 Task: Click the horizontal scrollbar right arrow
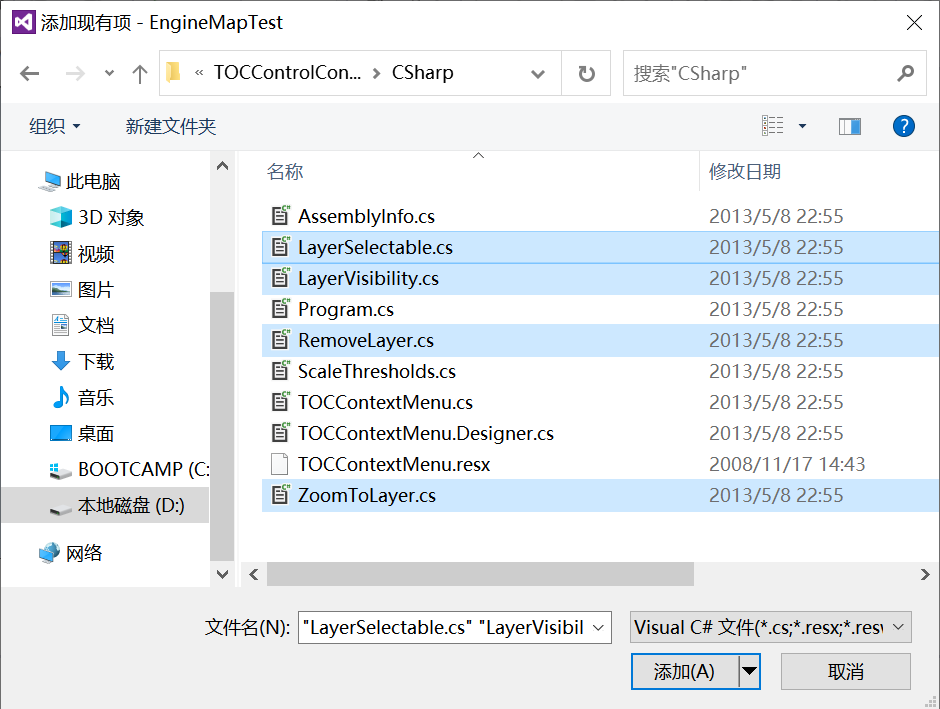(925, 574)
